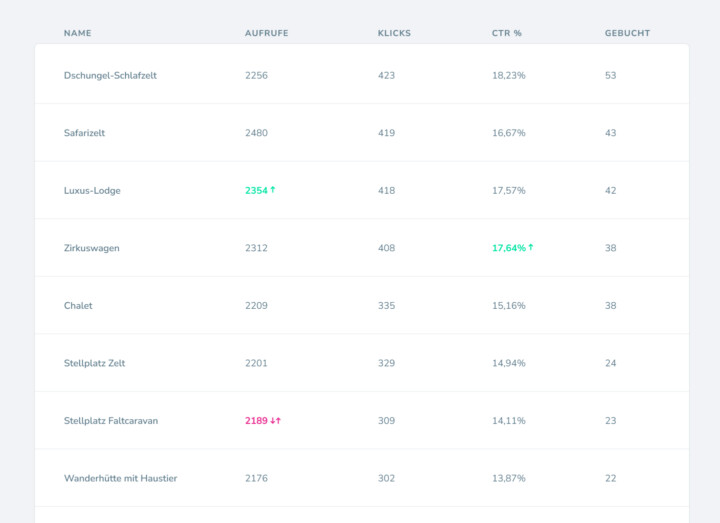This screenshot has width=720, height=523.
Task: Click the 18,23% CTR value
Action: (x=509, y=76)
